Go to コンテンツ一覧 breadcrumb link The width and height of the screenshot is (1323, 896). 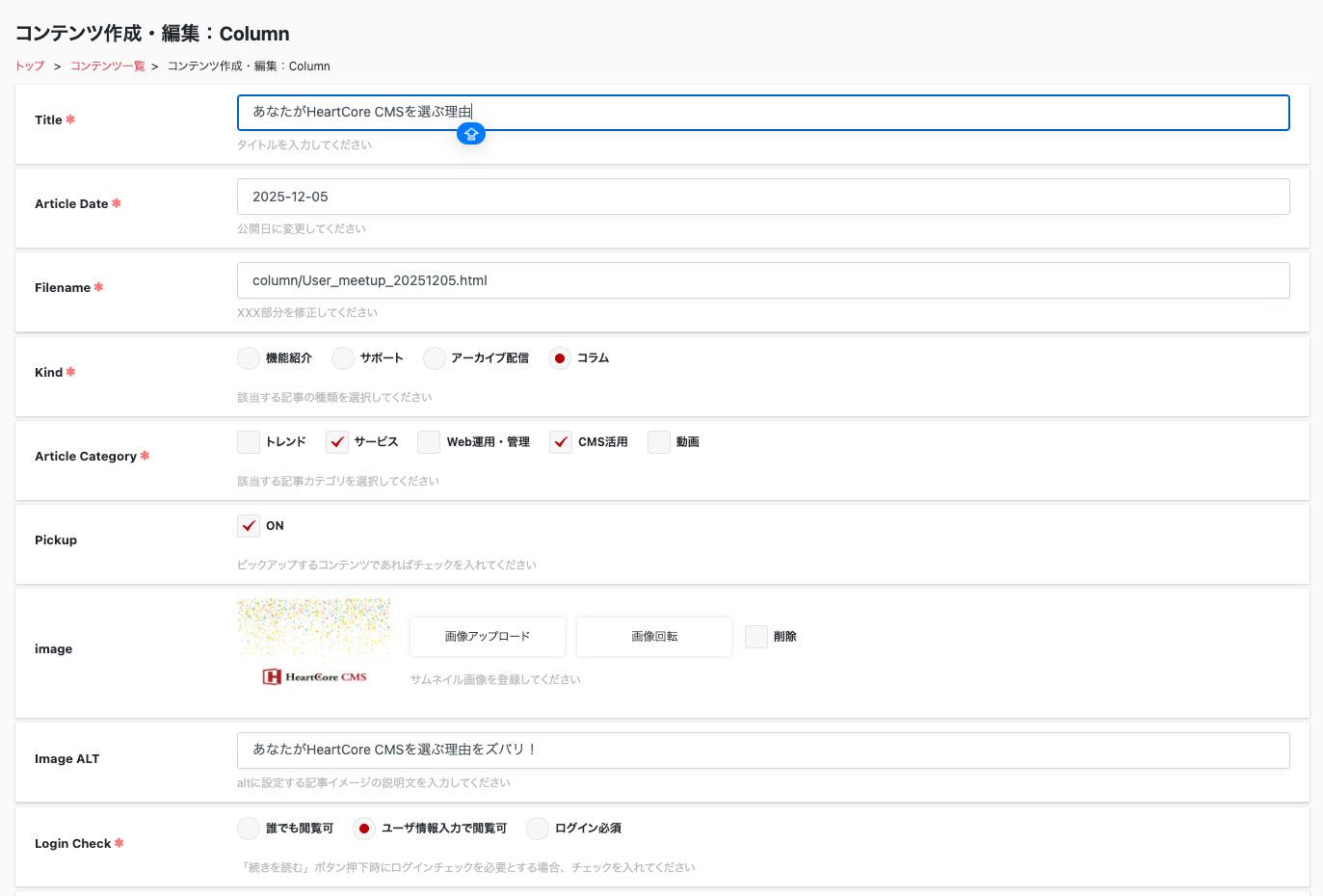click(x=107, y=66)
